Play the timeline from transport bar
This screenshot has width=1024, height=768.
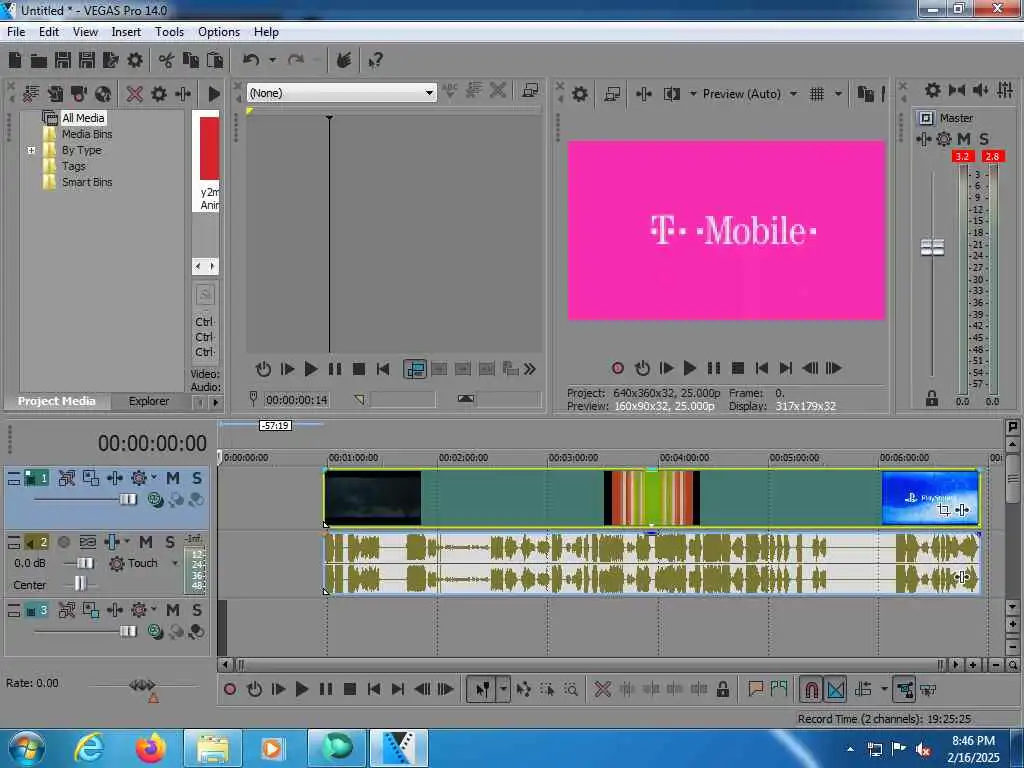pos(302,689)
